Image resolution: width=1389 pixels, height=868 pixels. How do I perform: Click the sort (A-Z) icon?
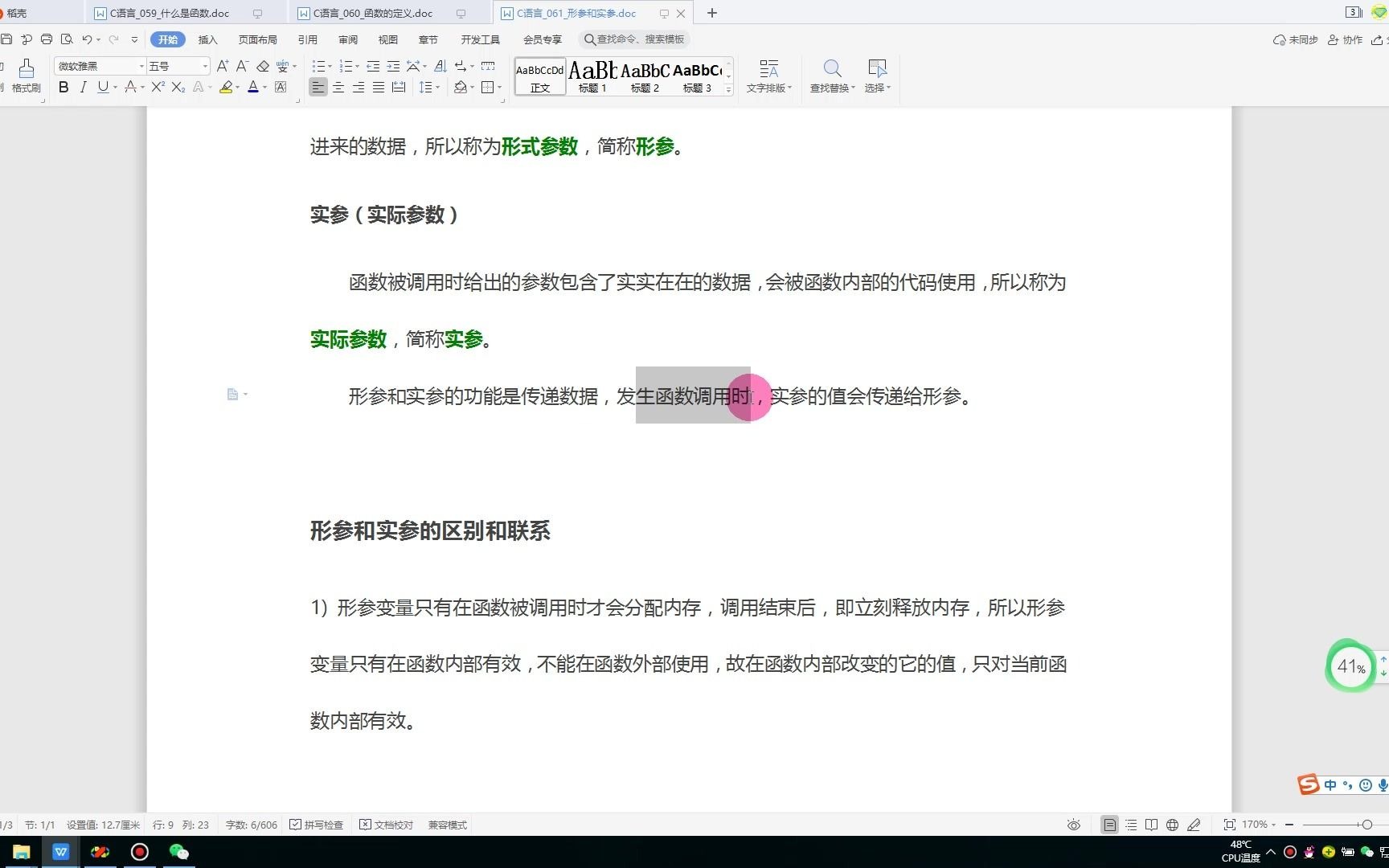440,66
